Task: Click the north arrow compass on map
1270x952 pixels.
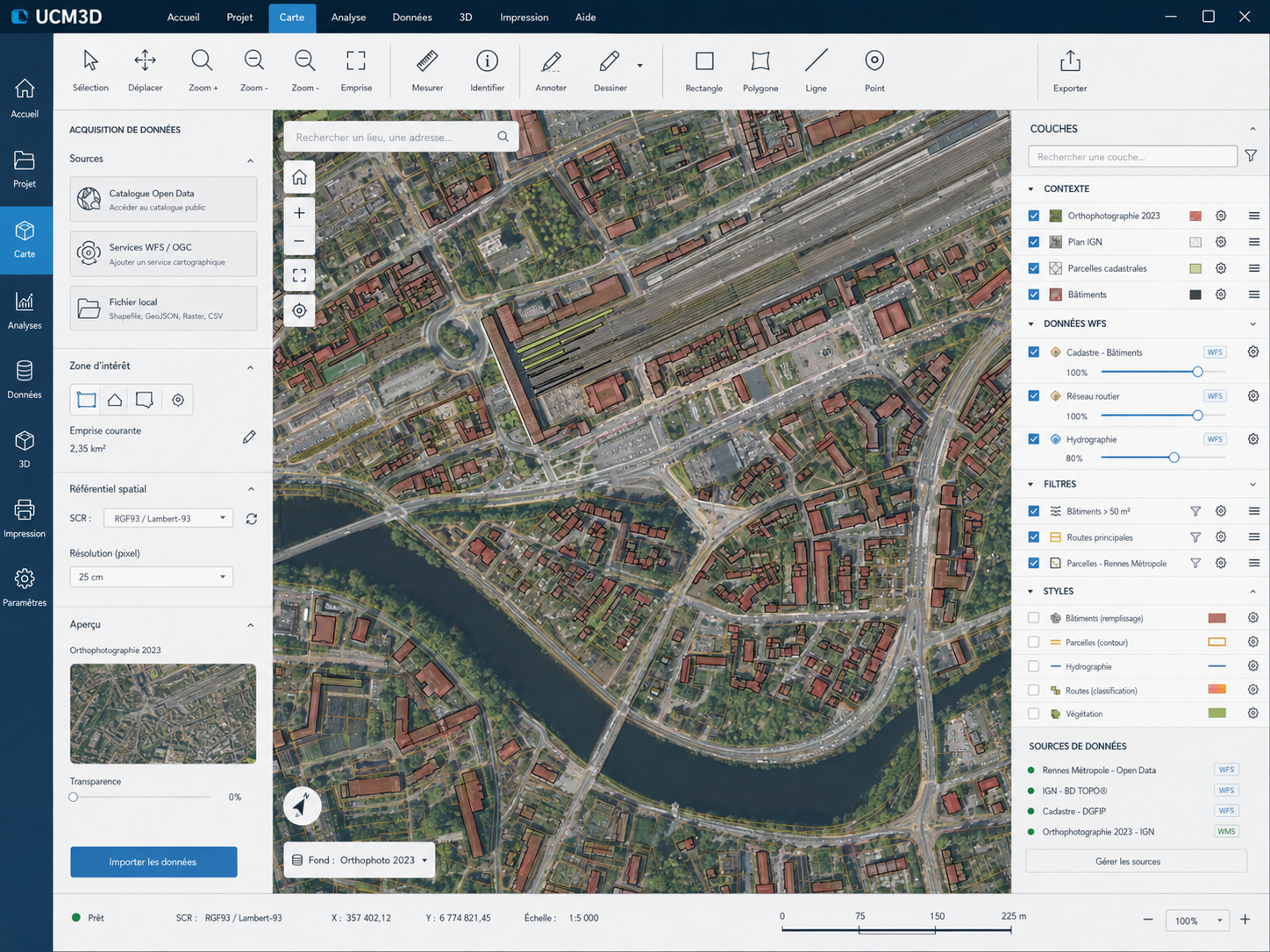Action: coord(302,806)
